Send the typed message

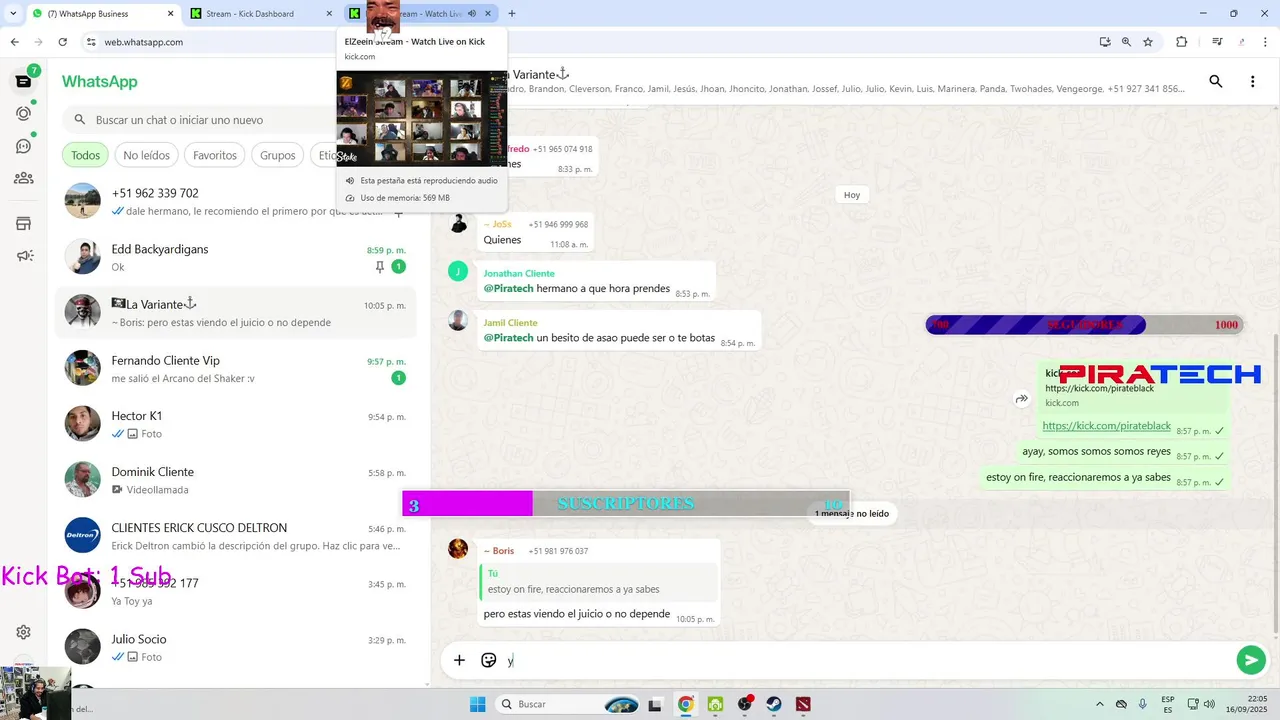coord(1250,660)
